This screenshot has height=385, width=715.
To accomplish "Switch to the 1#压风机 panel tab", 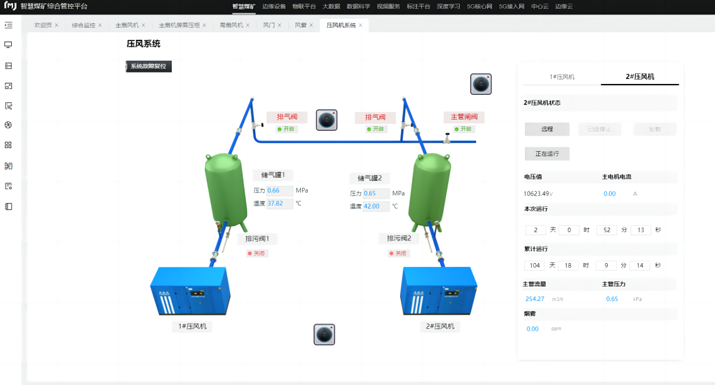I will click(x=562, y=77).
